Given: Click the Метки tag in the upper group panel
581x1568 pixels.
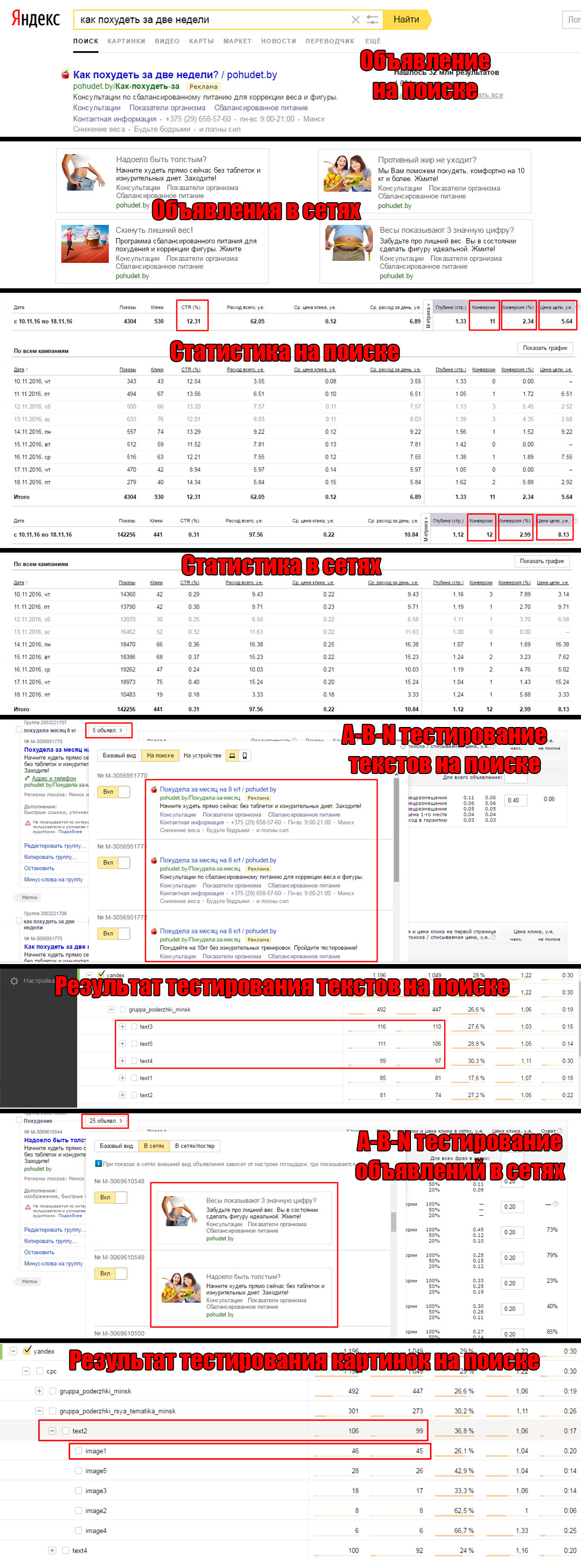Looking at the screenshot, I should click(x=27, y=896).
